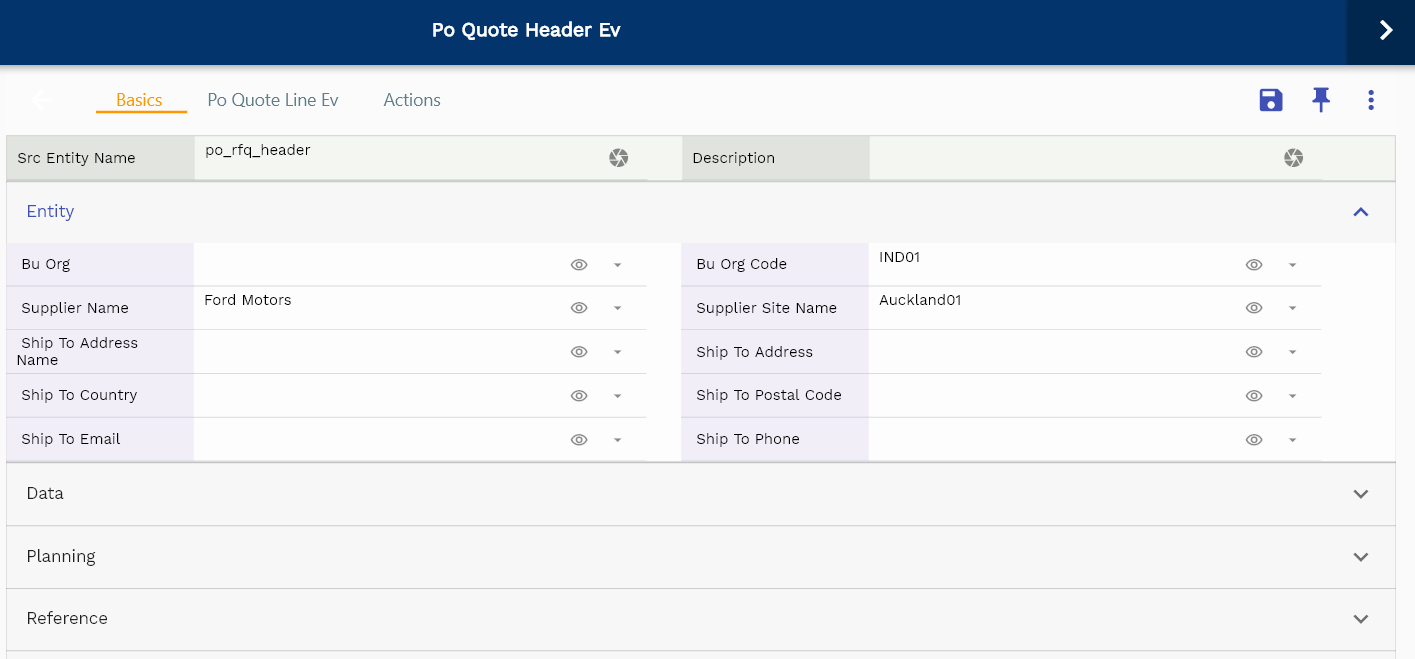Viewport: 1415px width, 659px height.
Task: Click the pin icon in toolbar
Action: pos(1321,100)
